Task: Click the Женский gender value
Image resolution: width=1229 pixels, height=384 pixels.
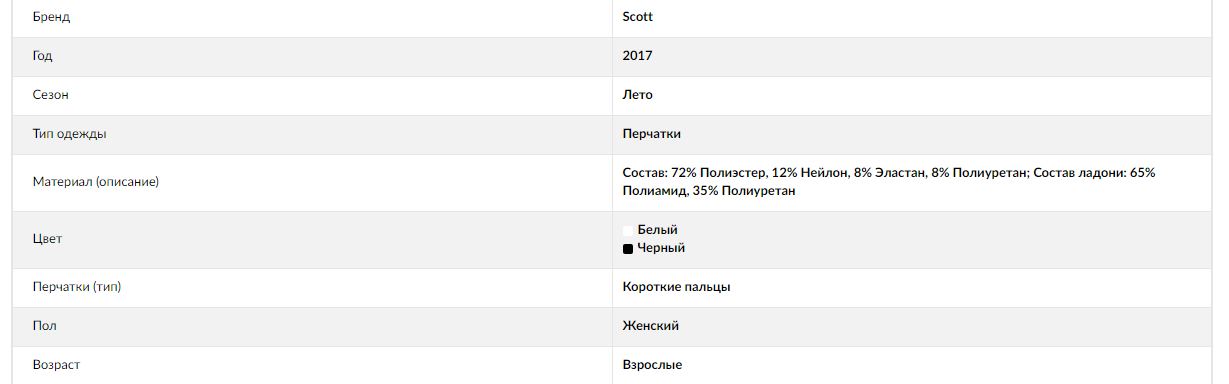Action: click(x=651, y=327)
